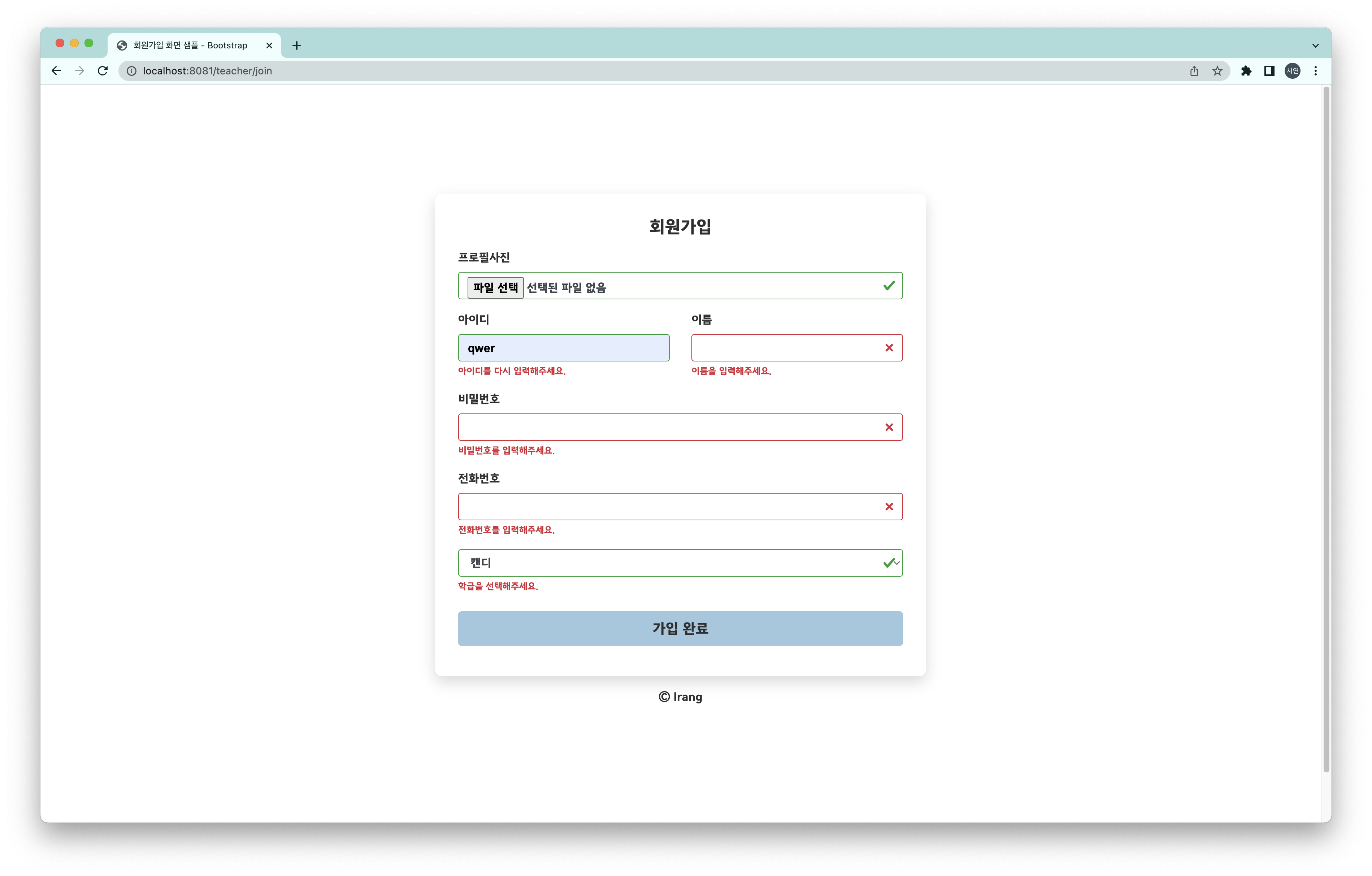Screen dimensions: 1372x876
Task: Click the Irang copyright text
Action: click(x=680, y=697)
